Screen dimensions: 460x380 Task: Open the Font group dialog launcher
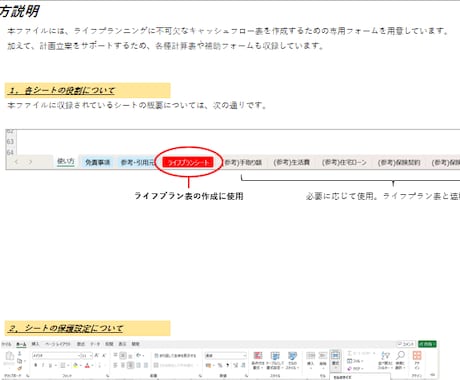(x=108, y=375)
